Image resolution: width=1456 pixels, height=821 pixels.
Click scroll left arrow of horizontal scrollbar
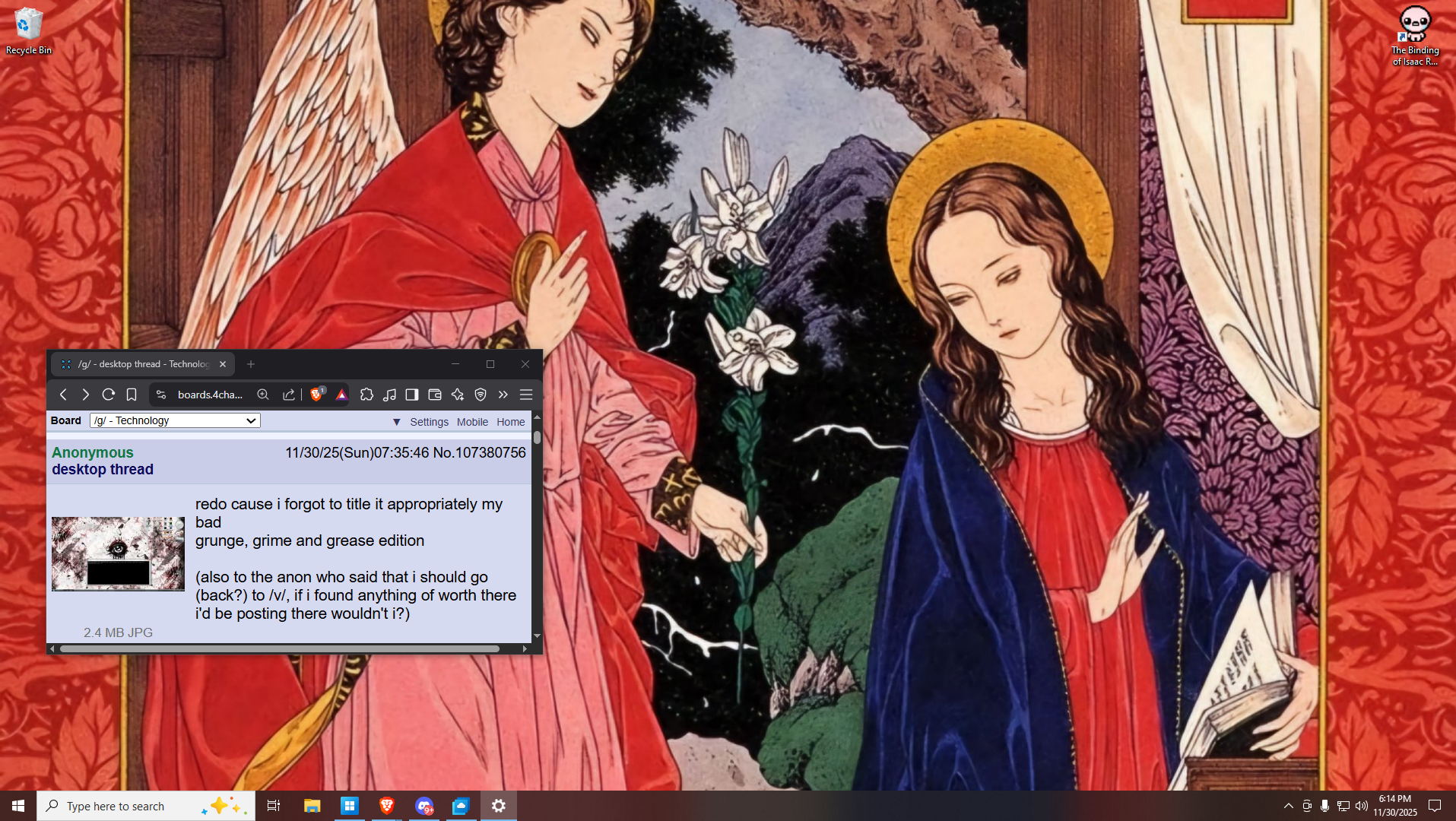point(52,648)
